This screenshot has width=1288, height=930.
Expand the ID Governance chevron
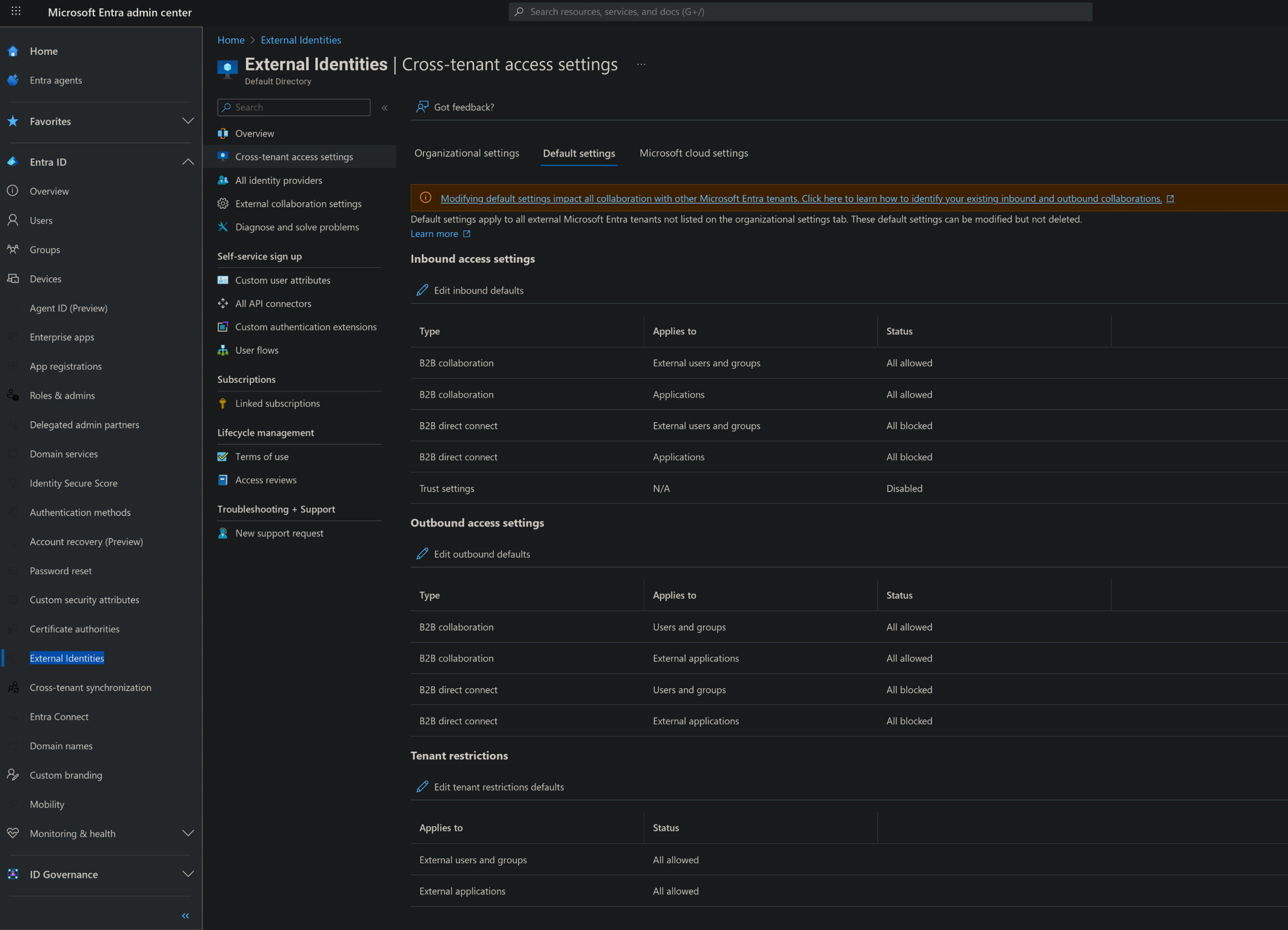coord(188,874)
